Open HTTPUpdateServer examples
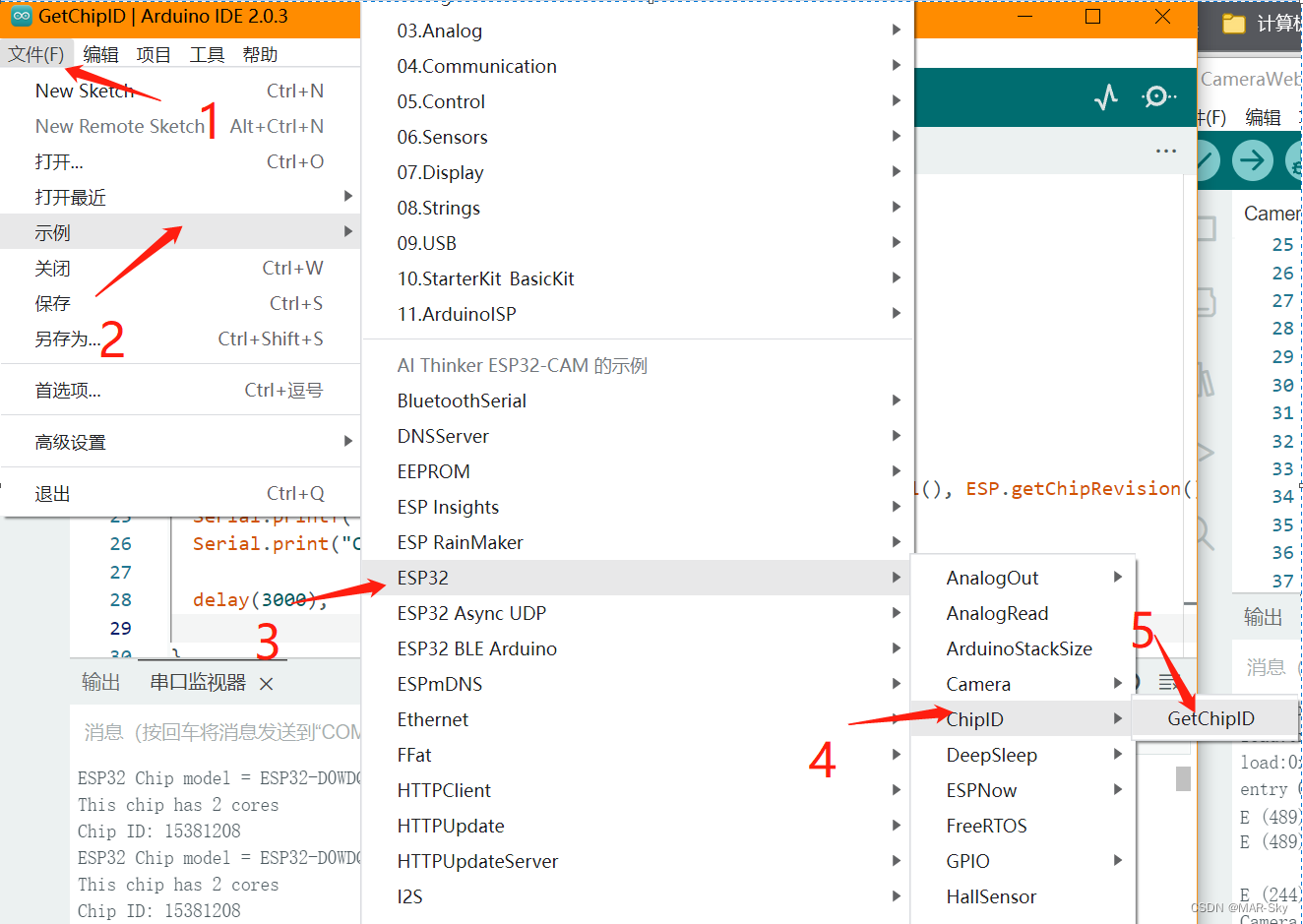This screenshot has height=924, width=1303. [x=638, y=861]
